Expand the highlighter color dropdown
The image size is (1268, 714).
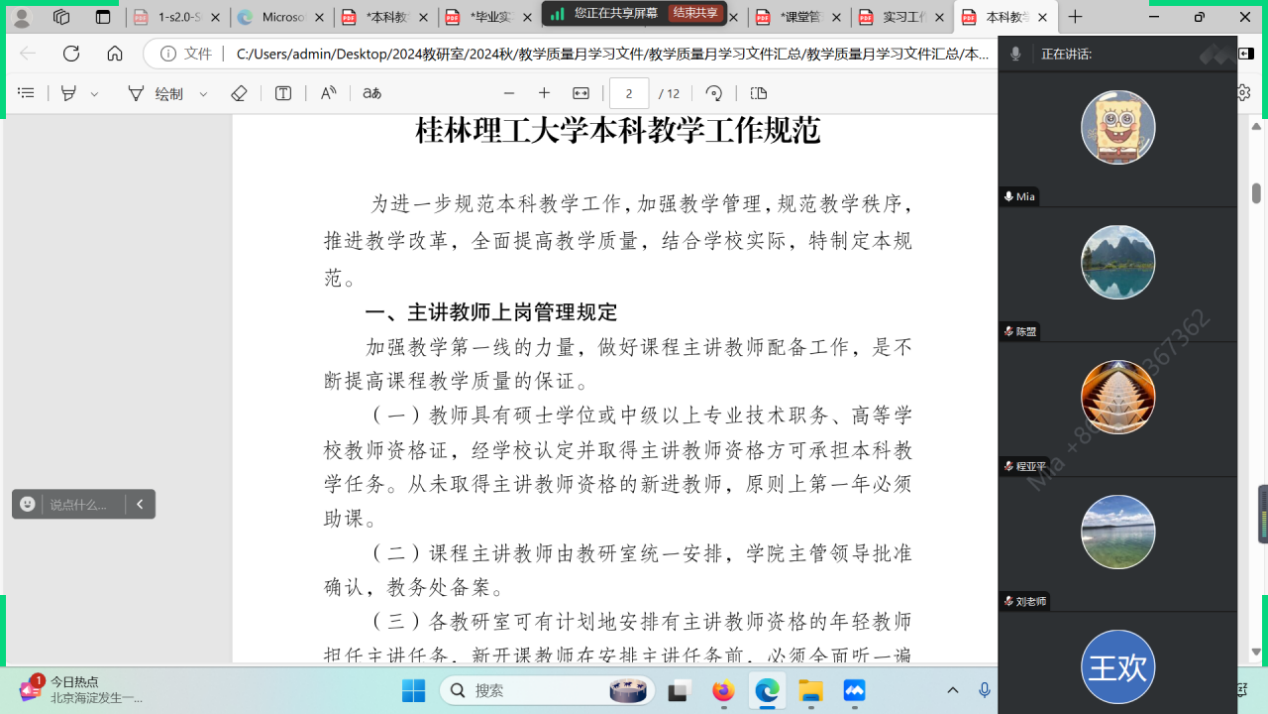tap(95, 94)
